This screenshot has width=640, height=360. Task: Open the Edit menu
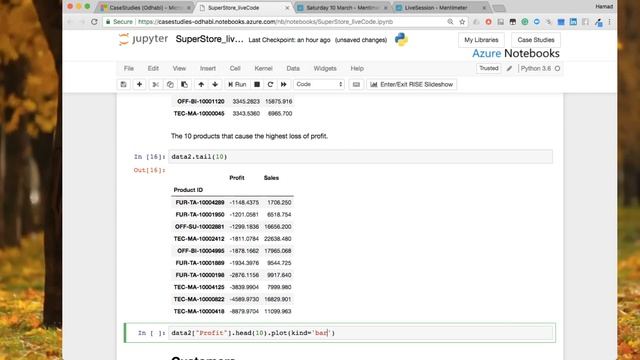(153, 69)
